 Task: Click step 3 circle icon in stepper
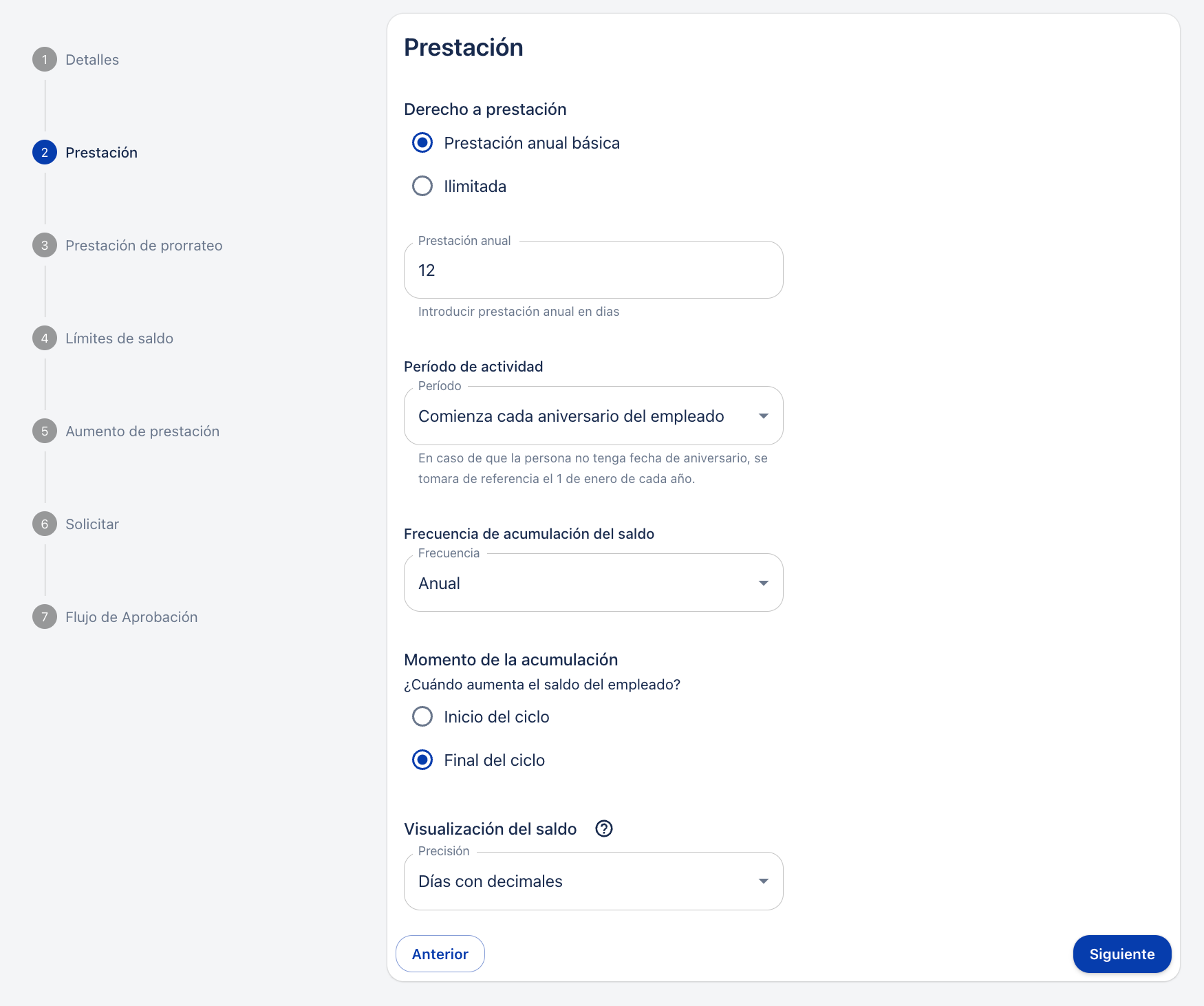[45, 246]
